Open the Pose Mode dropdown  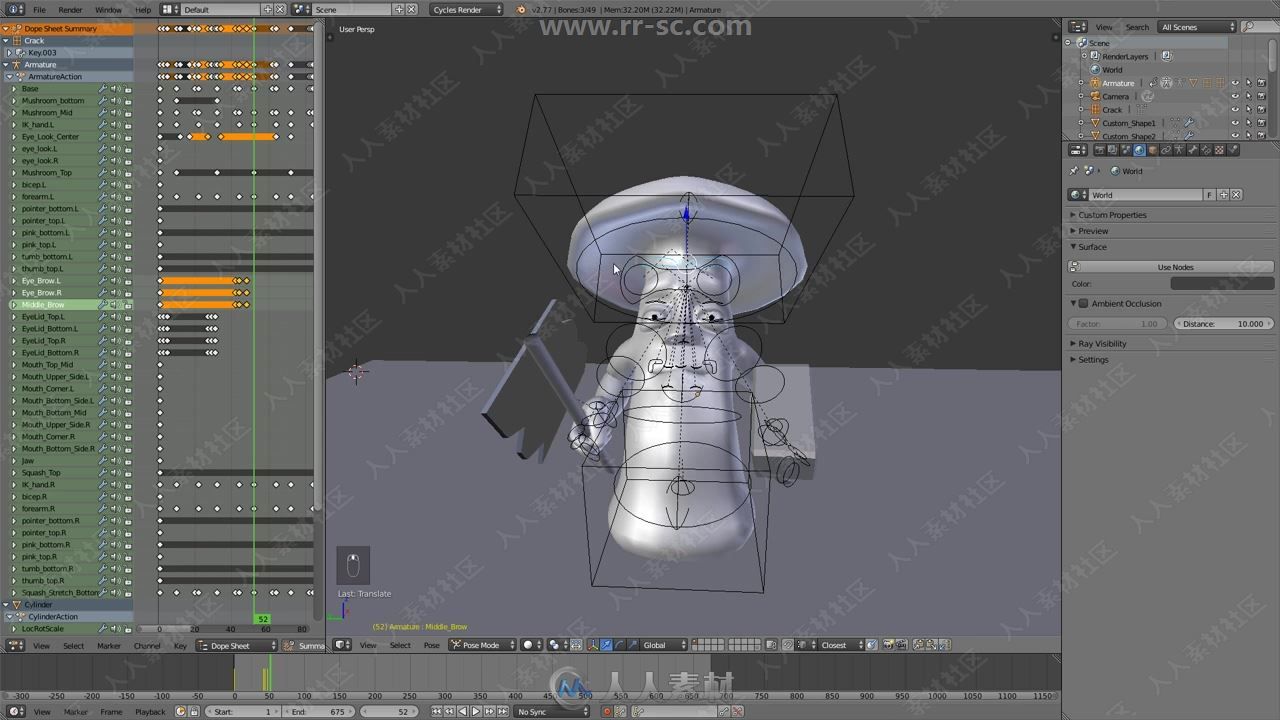click(x=483, y=645)
